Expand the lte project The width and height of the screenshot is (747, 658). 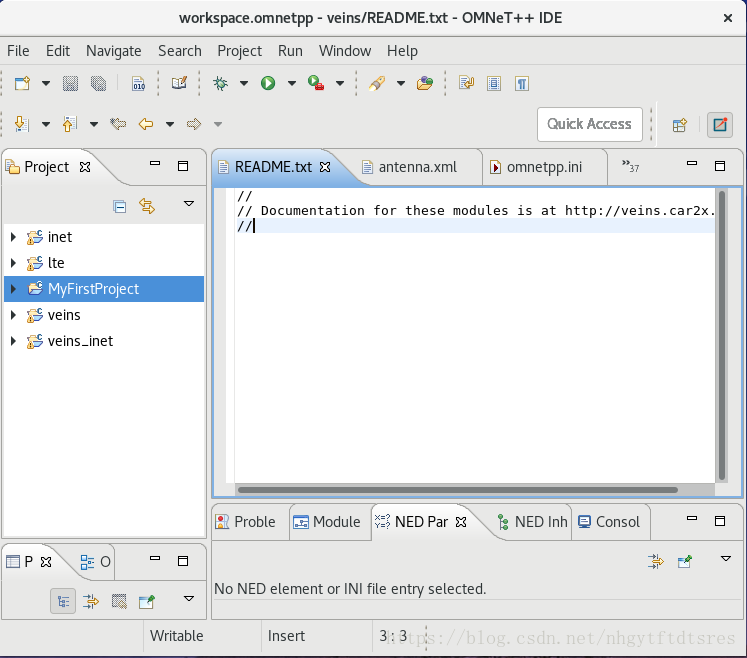point(13,263)
